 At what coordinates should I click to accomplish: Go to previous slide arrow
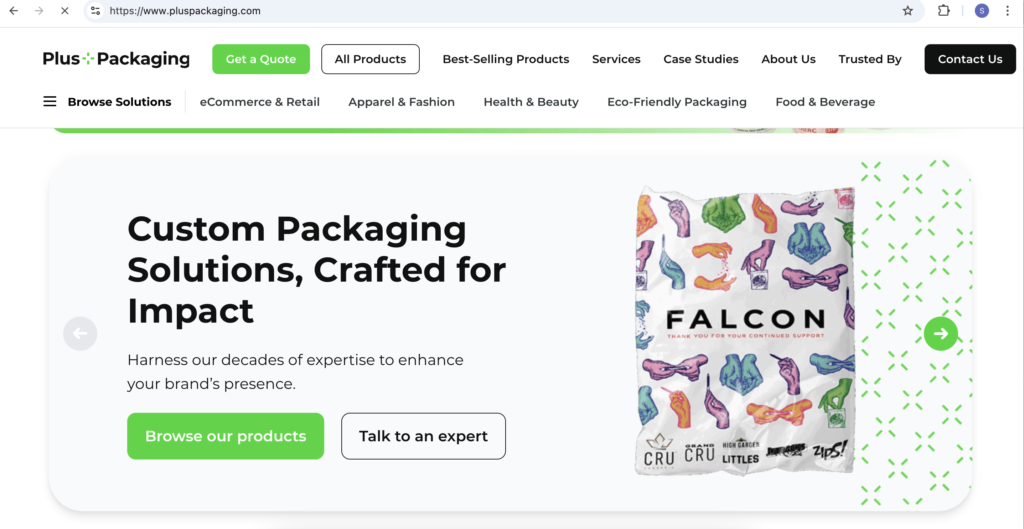(x=80, y=333)
